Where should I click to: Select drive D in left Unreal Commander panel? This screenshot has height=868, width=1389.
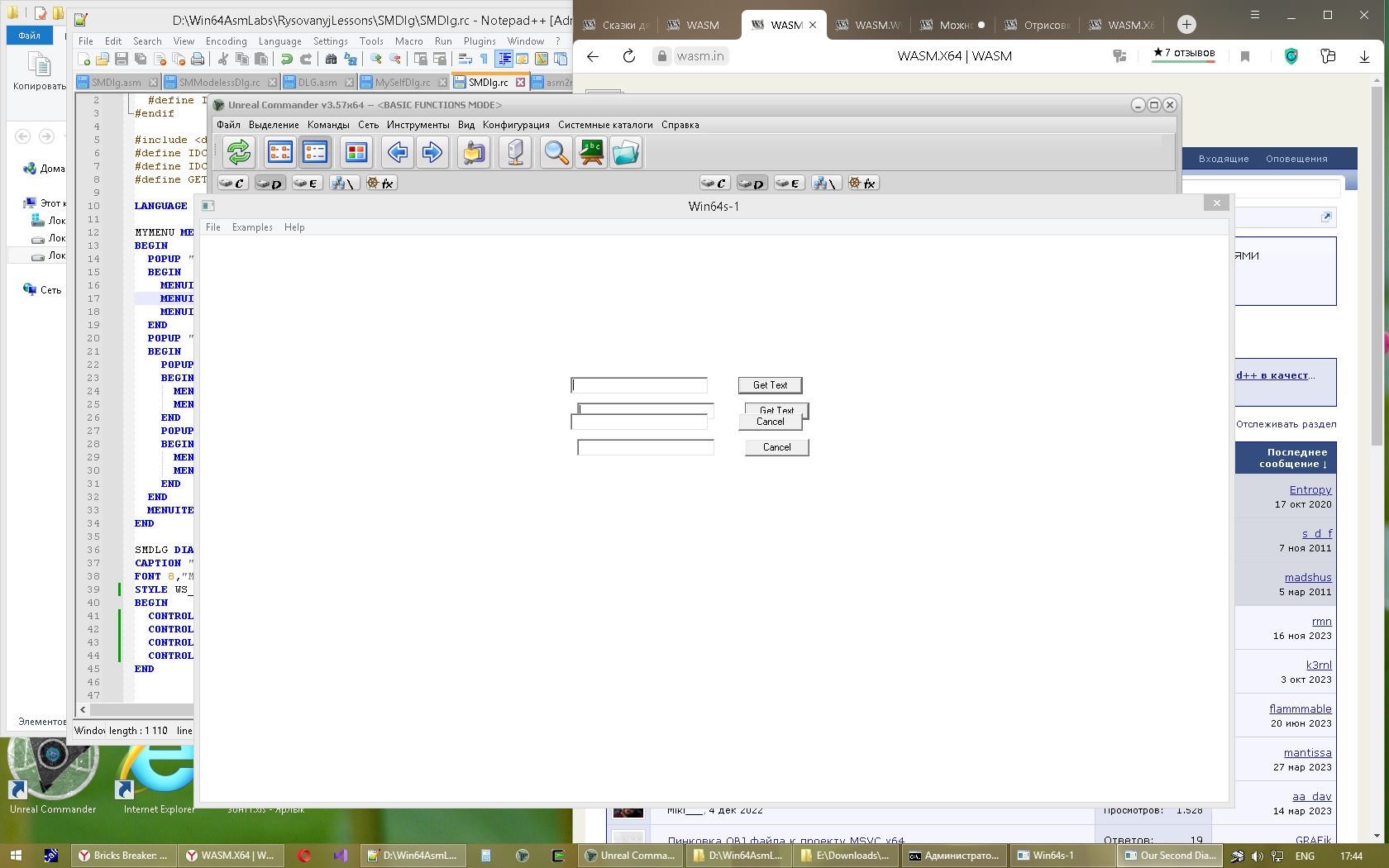click(270, 184)
